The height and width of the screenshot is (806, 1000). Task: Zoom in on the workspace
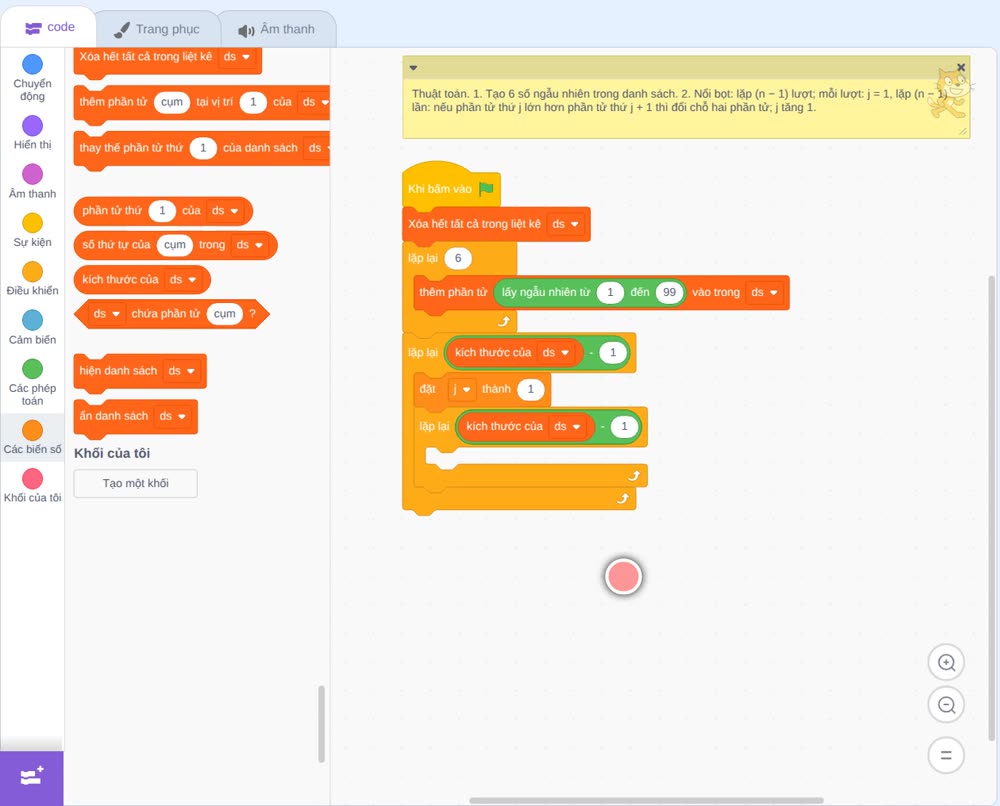point(946,663)
